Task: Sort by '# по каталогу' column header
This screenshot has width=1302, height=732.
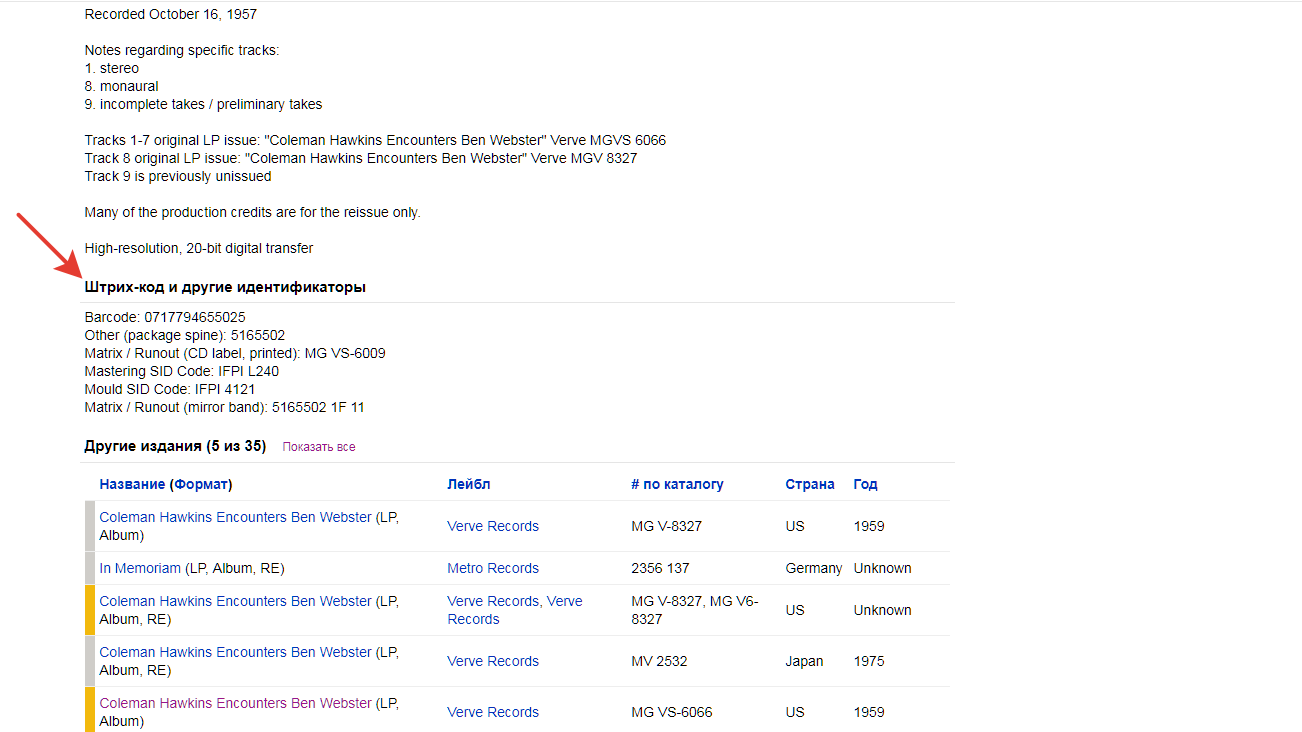Action: click(677, 484)
